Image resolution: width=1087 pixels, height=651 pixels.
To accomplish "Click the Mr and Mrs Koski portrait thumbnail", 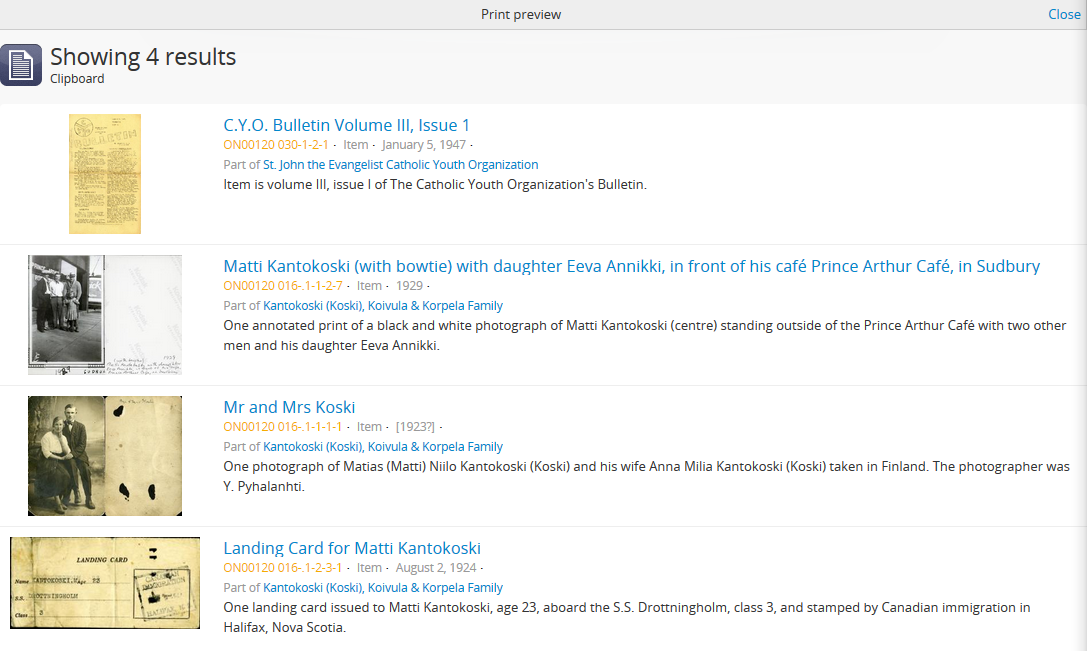I will coord(105,456).
